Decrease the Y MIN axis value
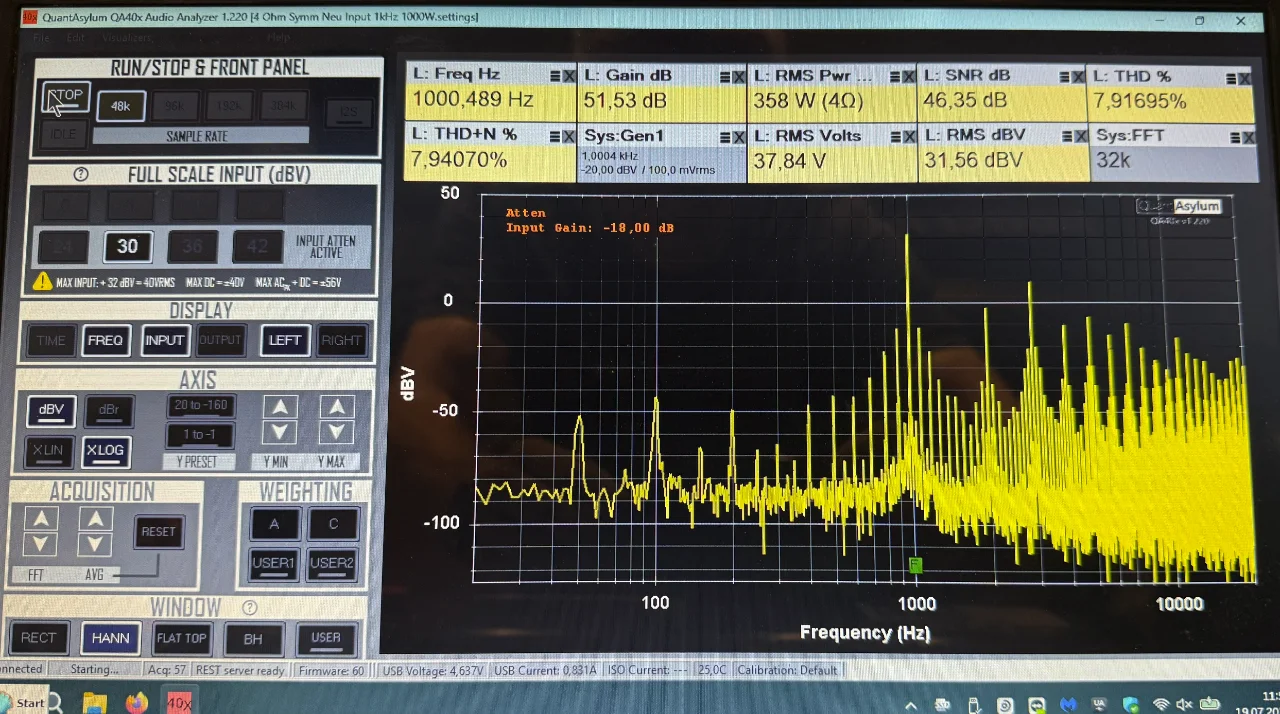 coord(280,433)
